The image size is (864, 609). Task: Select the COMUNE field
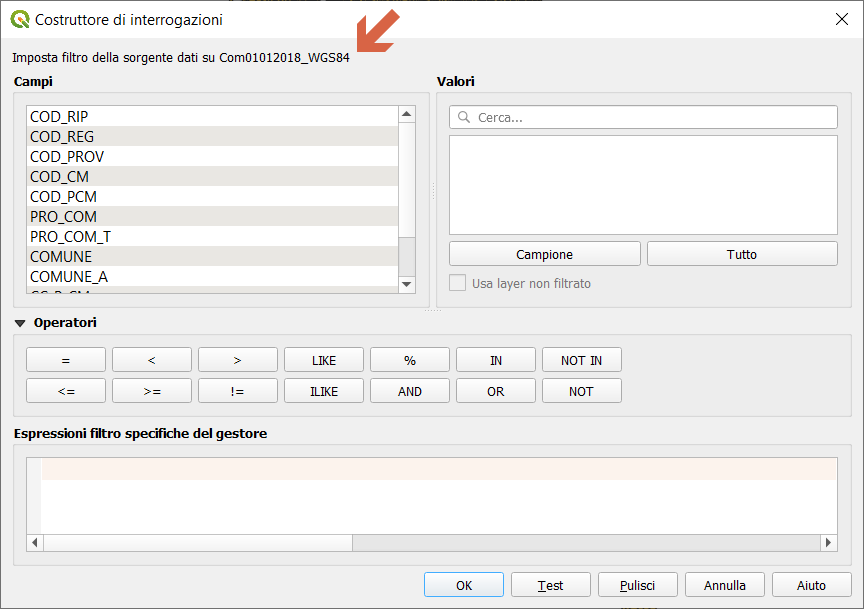coord(61,256)
